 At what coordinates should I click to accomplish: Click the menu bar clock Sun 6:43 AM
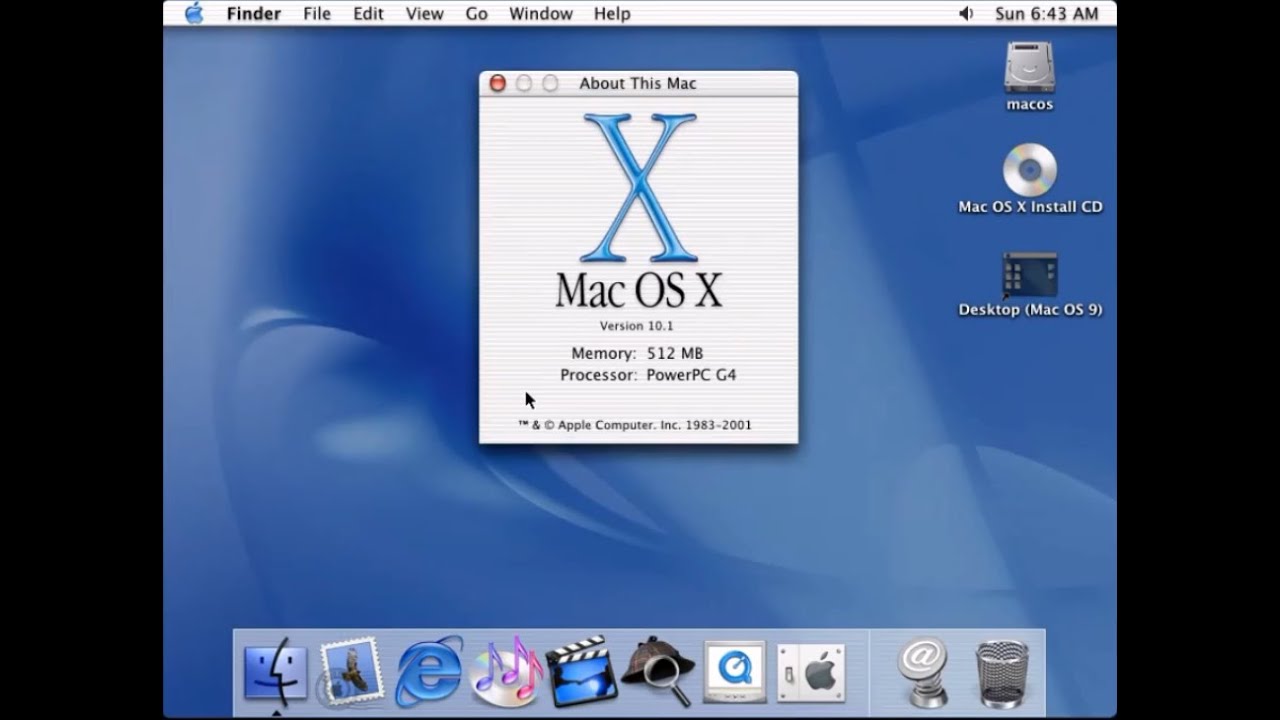click(1047, 14)
